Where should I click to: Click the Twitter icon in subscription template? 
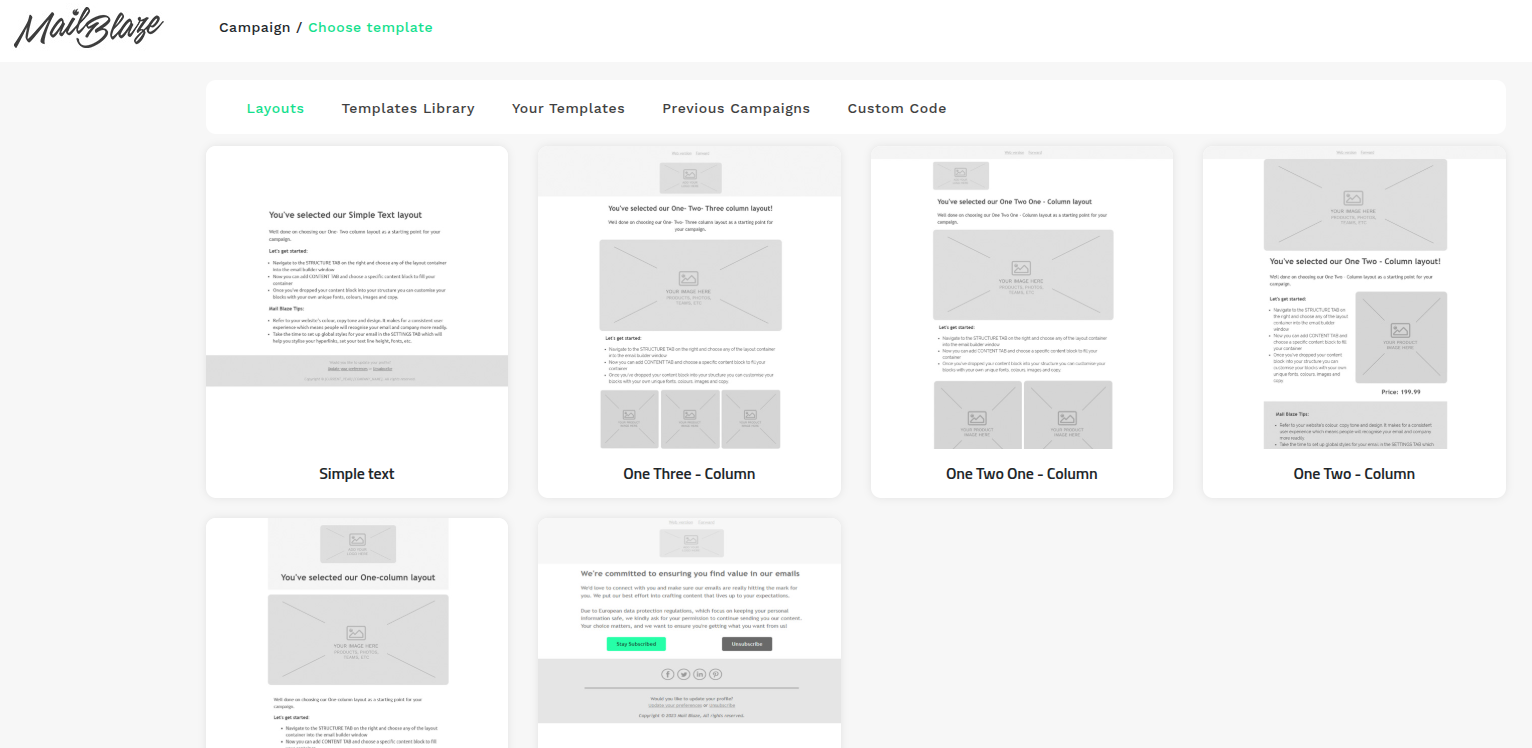pyautogui.click(x=684, y=674)
